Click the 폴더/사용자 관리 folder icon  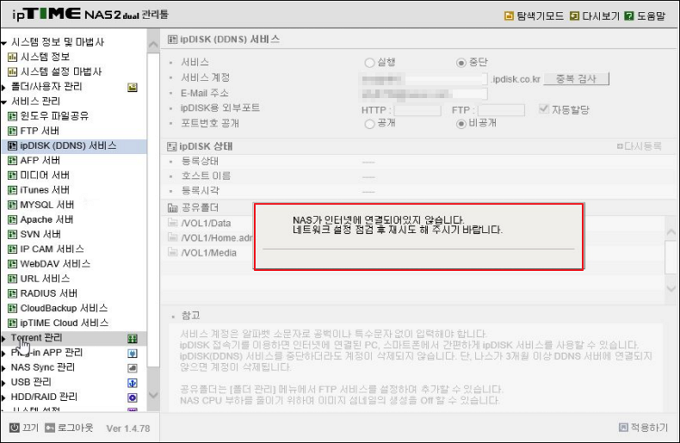pyautogui.click(x=132, y=87)
